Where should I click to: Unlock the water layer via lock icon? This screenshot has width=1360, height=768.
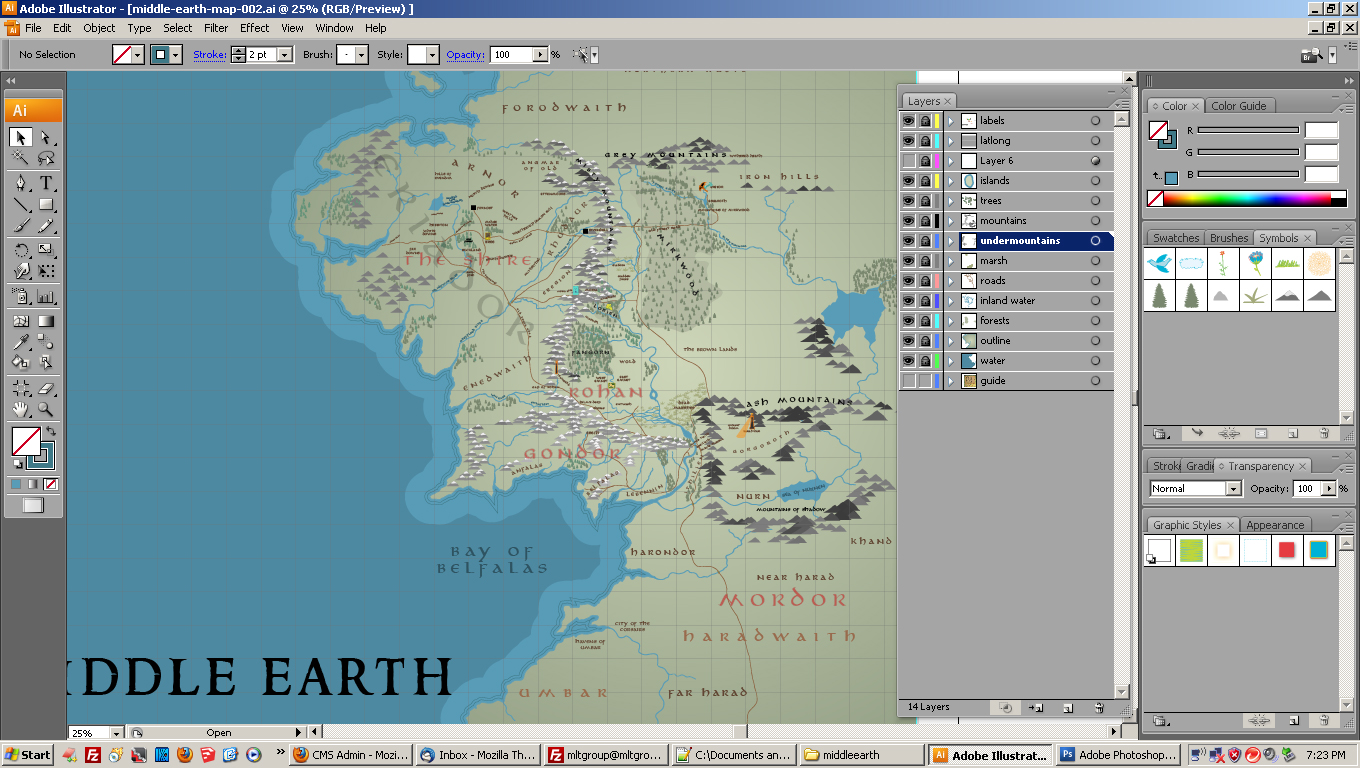pyautogui.click(x=925, y=360)
